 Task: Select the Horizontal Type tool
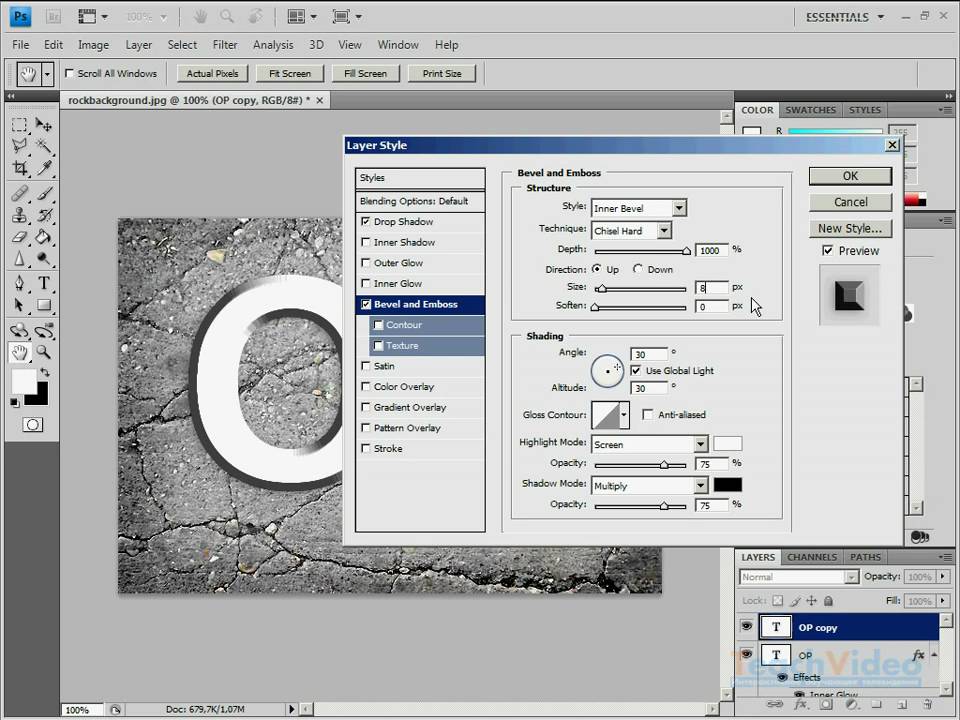pos(44,284)
